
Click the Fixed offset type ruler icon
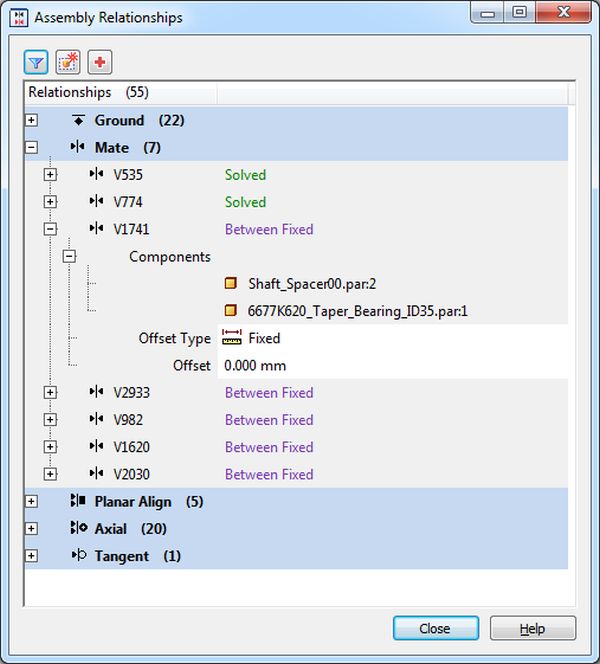click(232, 338)
